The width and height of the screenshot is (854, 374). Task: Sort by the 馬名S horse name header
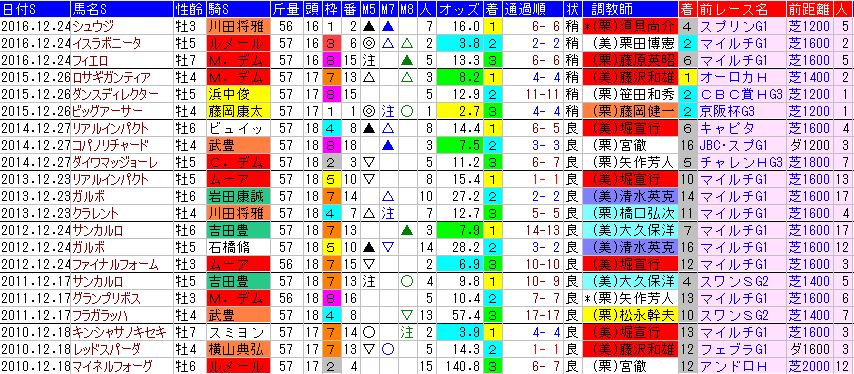coord(123,9)
